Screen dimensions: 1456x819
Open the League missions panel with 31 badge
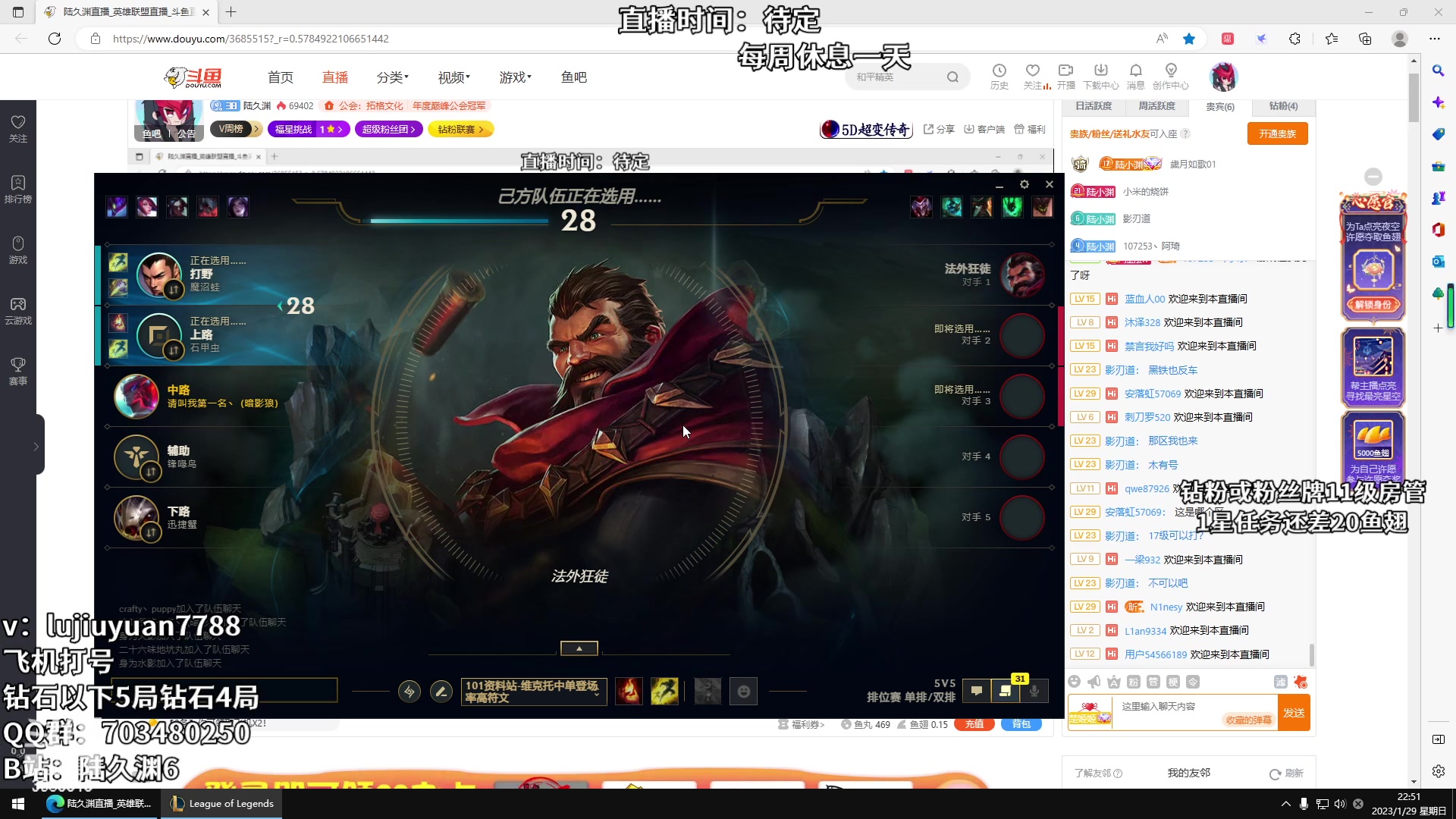pos(1006,691)
